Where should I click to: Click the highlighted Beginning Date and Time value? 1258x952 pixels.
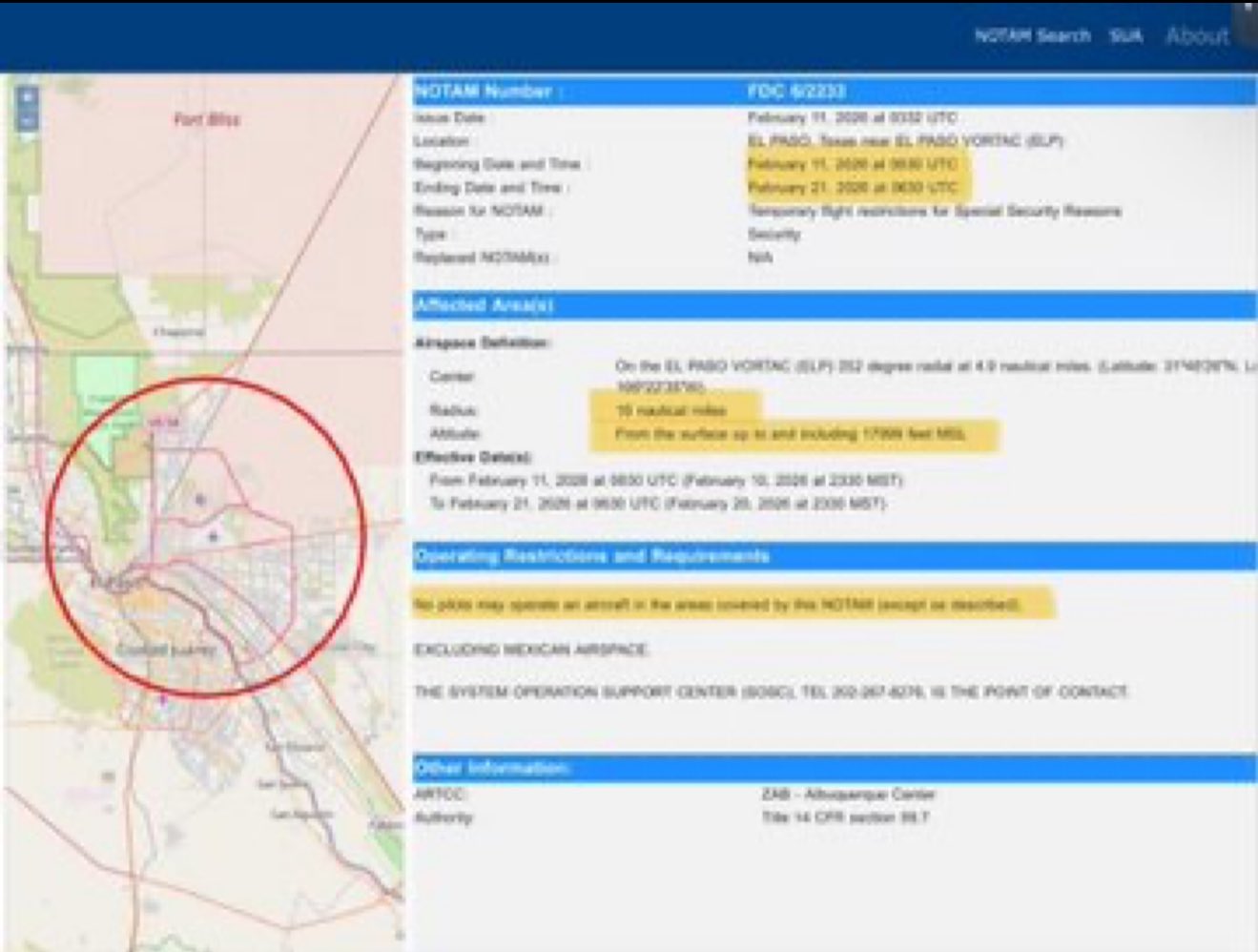pos(853,164)
